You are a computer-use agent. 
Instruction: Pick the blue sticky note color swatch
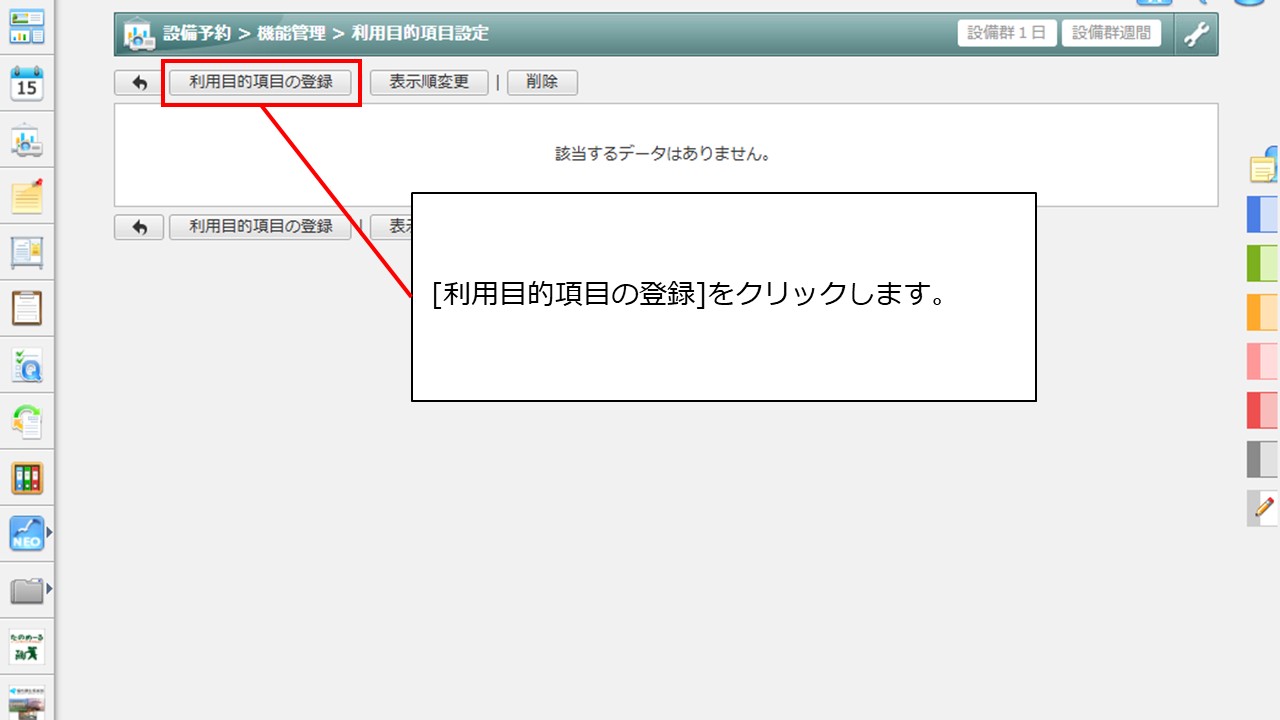point(1263,214)
